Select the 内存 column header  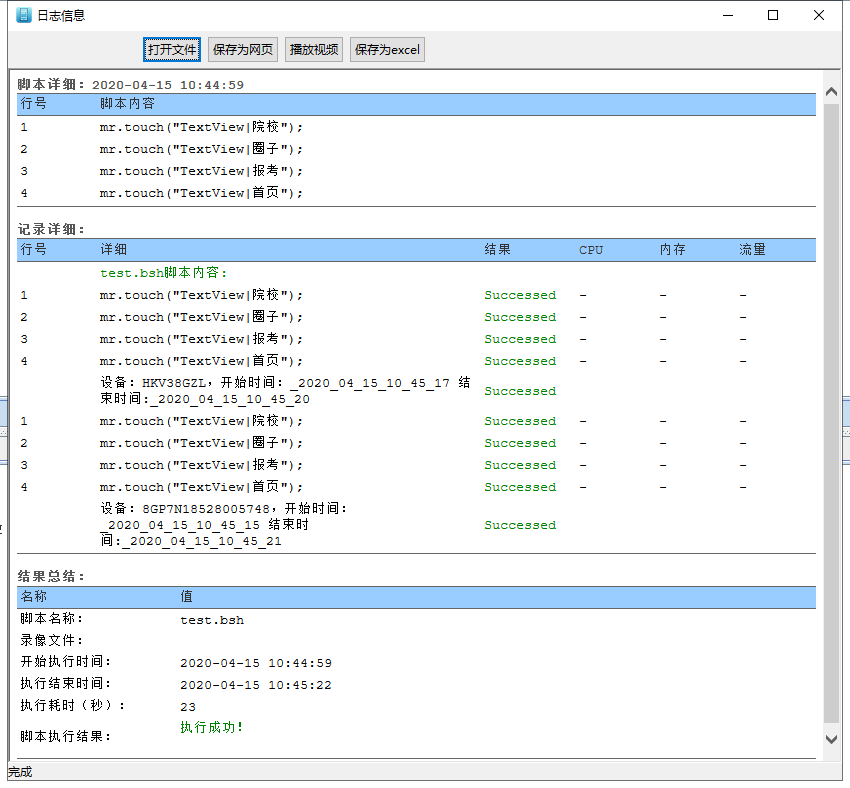(x=672, y=249)
